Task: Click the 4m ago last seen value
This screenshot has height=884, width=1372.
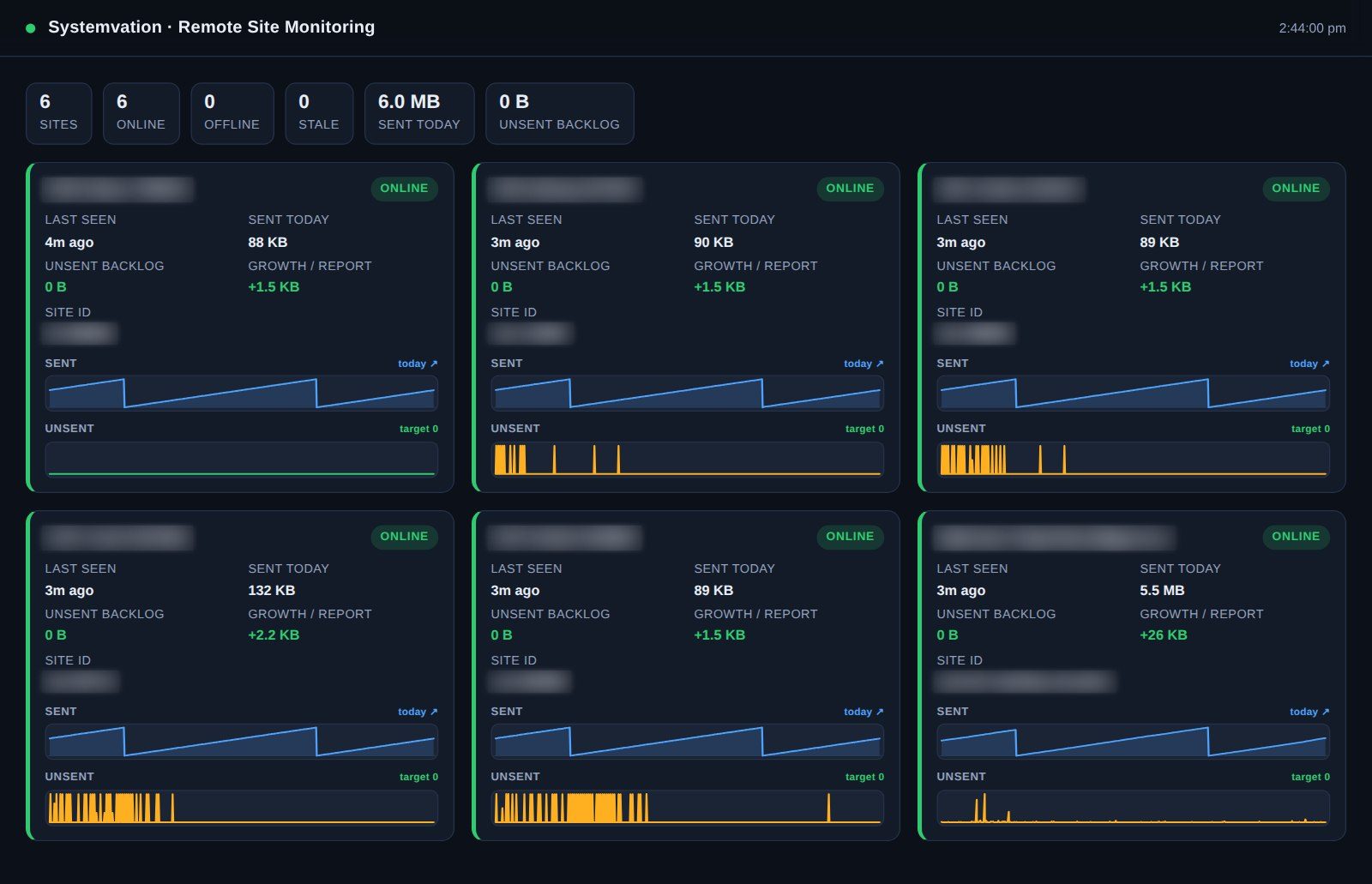Action: pos(69,243)
